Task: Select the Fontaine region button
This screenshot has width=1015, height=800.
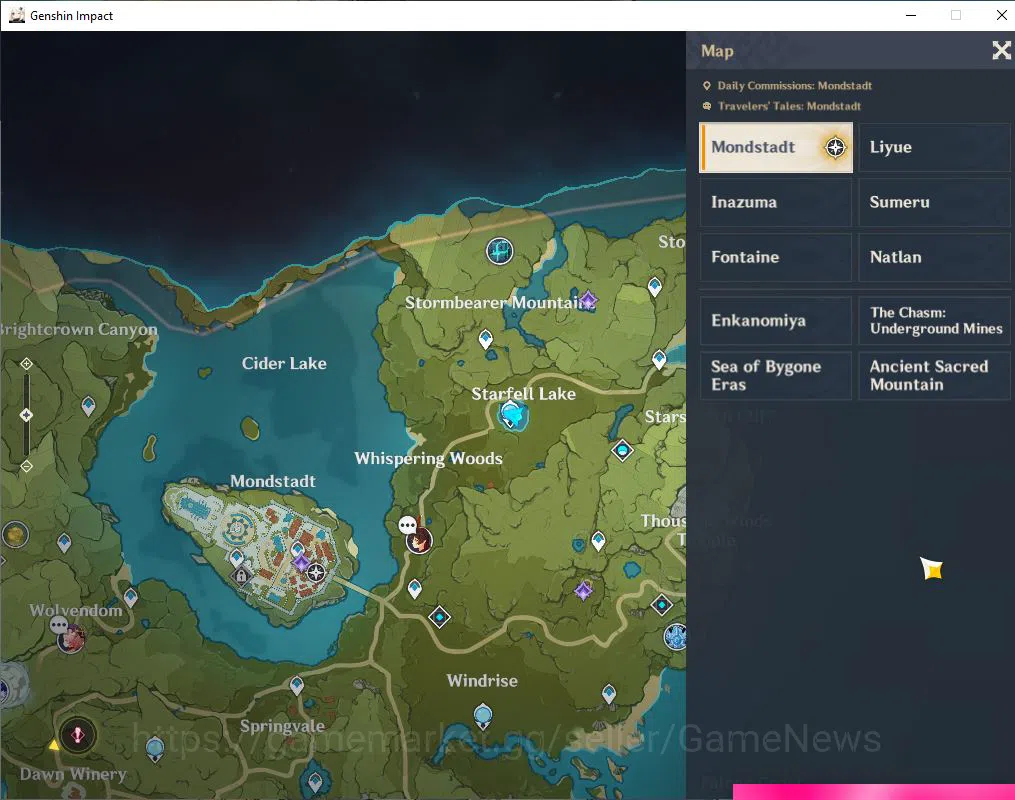Action: tap(775, 258)
